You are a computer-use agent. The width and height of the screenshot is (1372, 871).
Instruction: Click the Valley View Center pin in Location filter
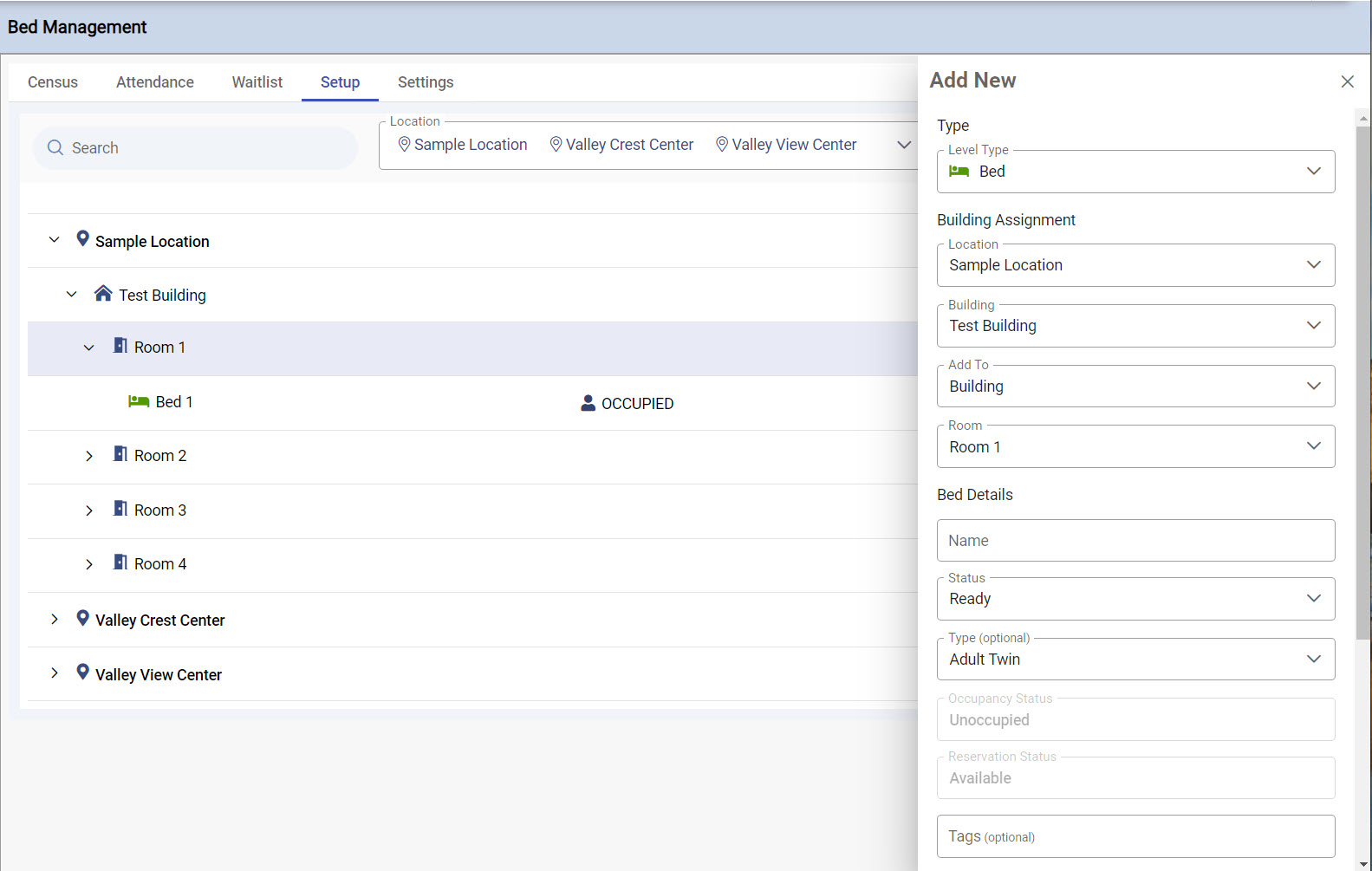722,144
